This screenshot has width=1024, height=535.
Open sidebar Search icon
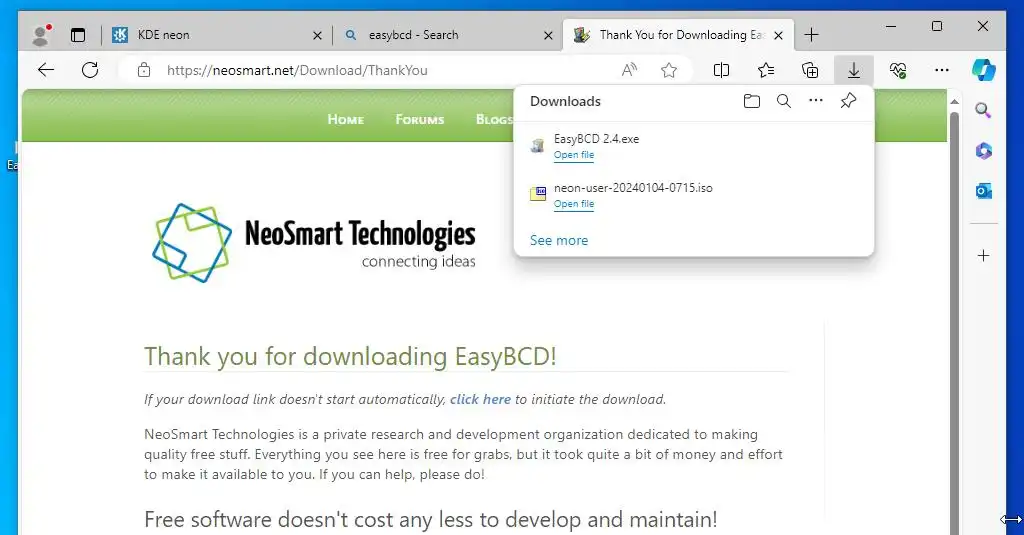click(984, 110)
